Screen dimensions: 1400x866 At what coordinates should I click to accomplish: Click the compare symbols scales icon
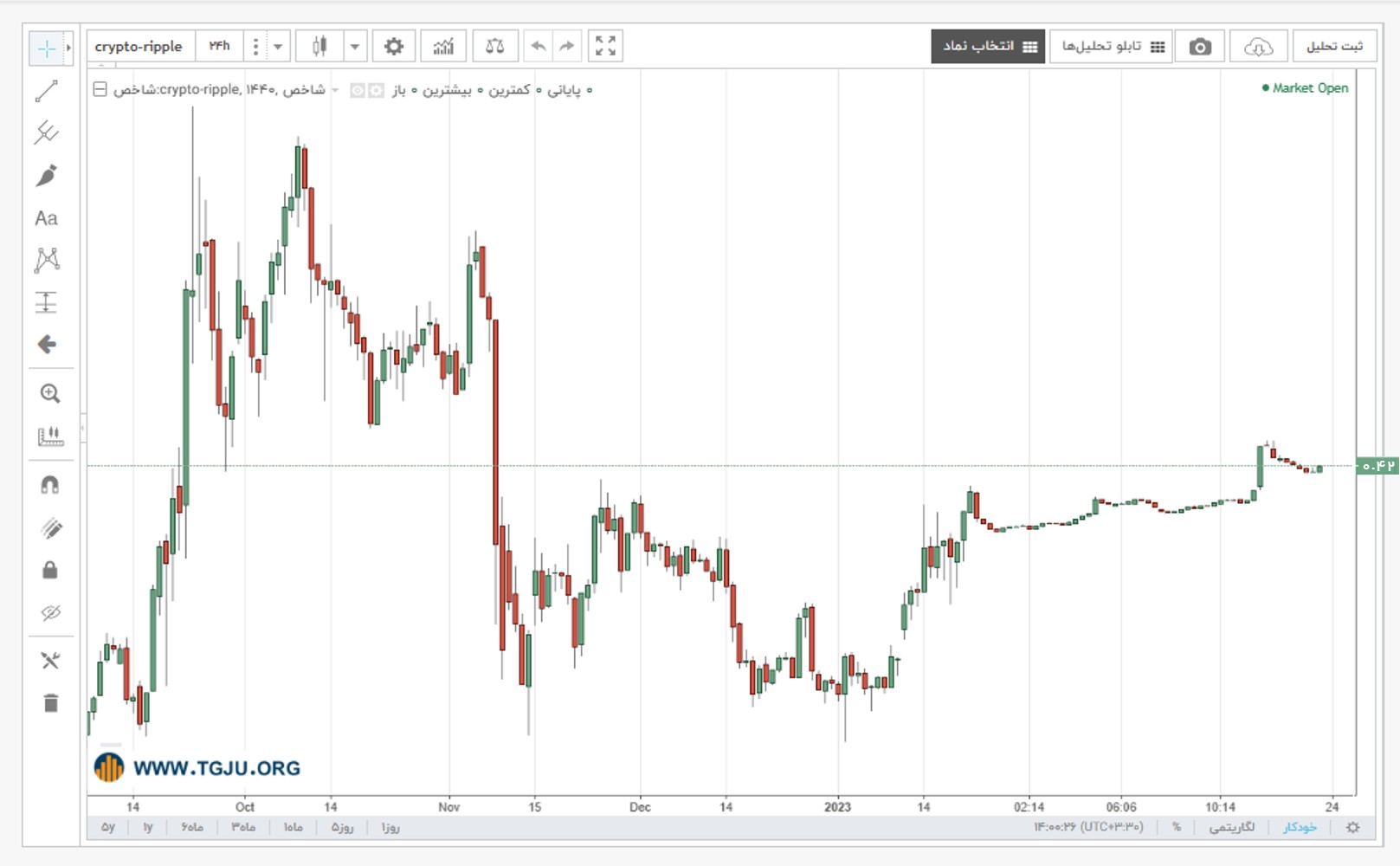495,46
